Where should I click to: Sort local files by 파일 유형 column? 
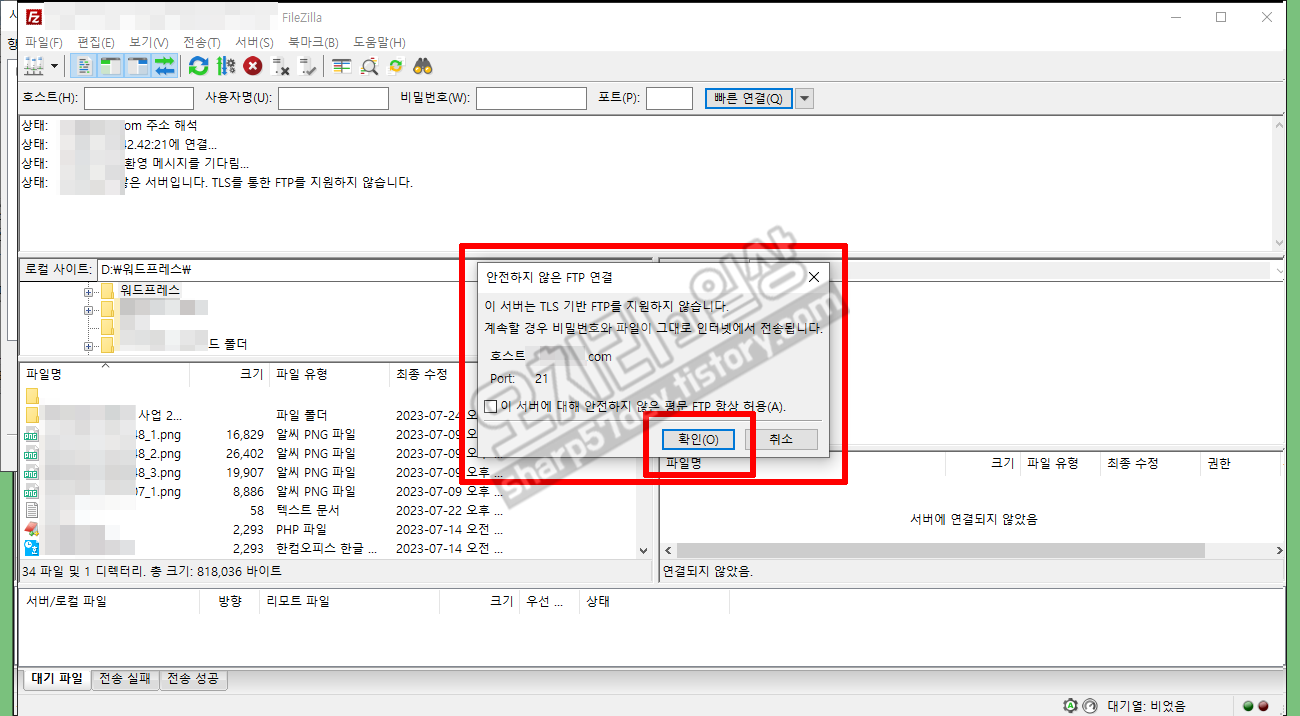coord(329,374)
